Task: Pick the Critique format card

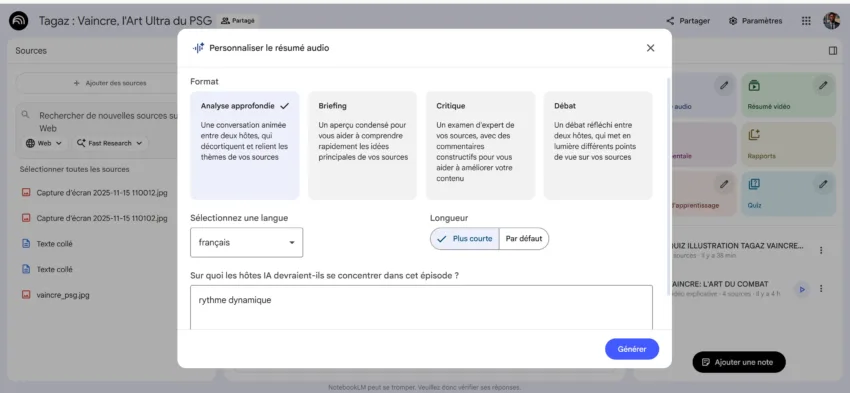Action: [480, 145]
